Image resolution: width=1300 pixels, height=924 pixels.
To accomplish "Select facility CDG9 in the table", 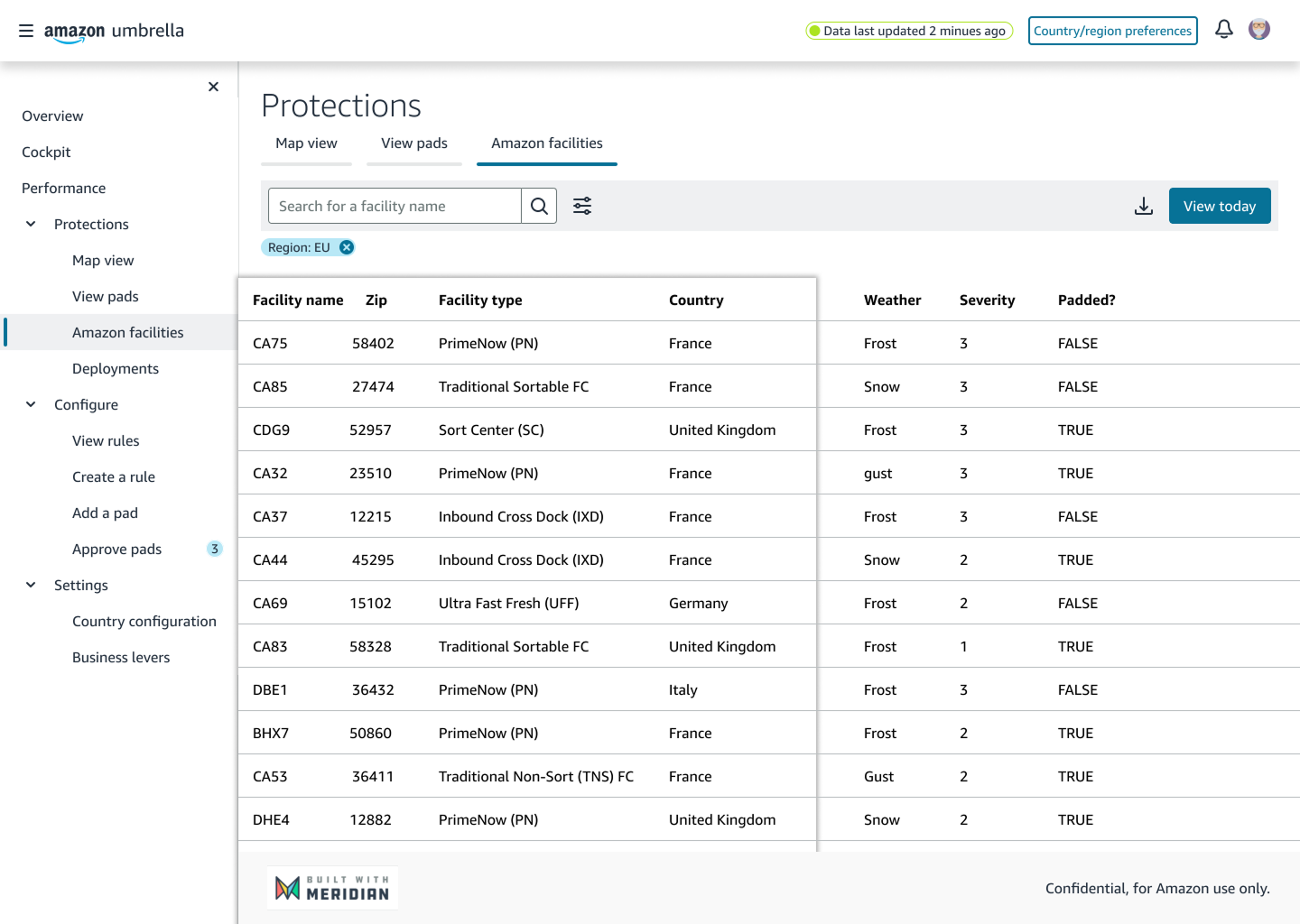I will coord(272,430).
